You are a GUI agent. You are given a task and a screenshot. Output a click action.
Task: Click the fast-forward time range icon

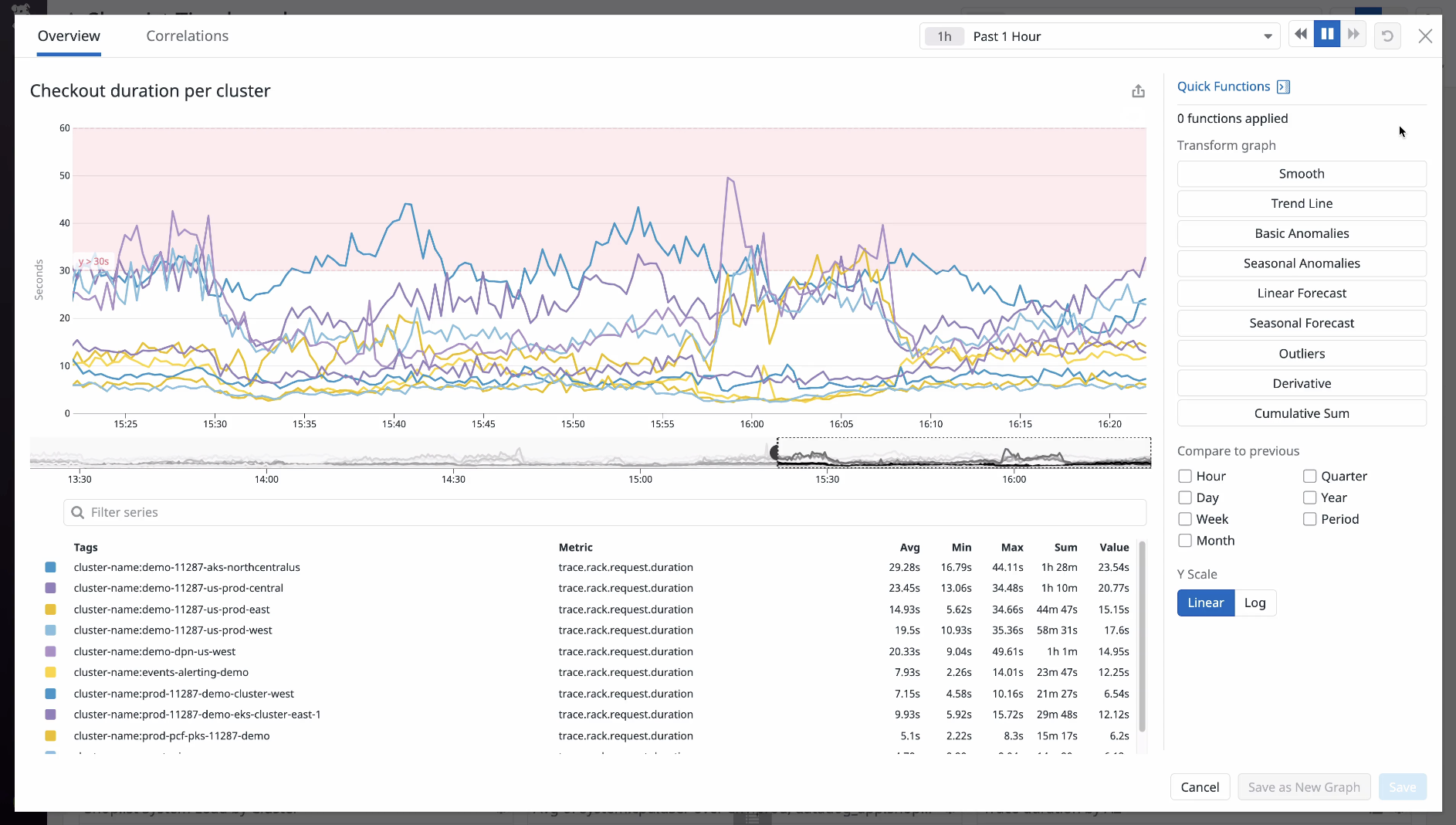tap(1353, 35)
